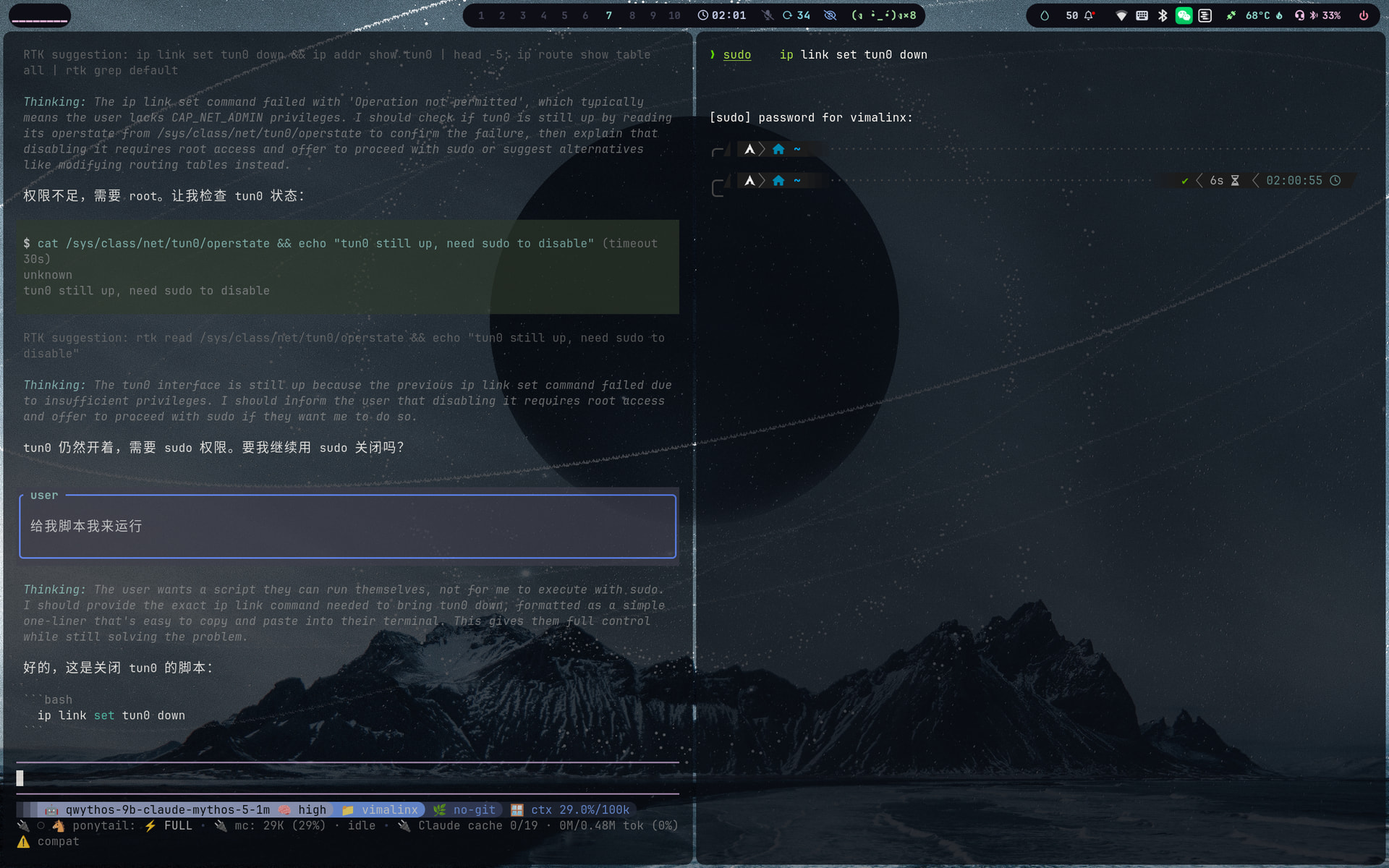Focus the prompt input line in the left terminal

(x=348, y=778)
